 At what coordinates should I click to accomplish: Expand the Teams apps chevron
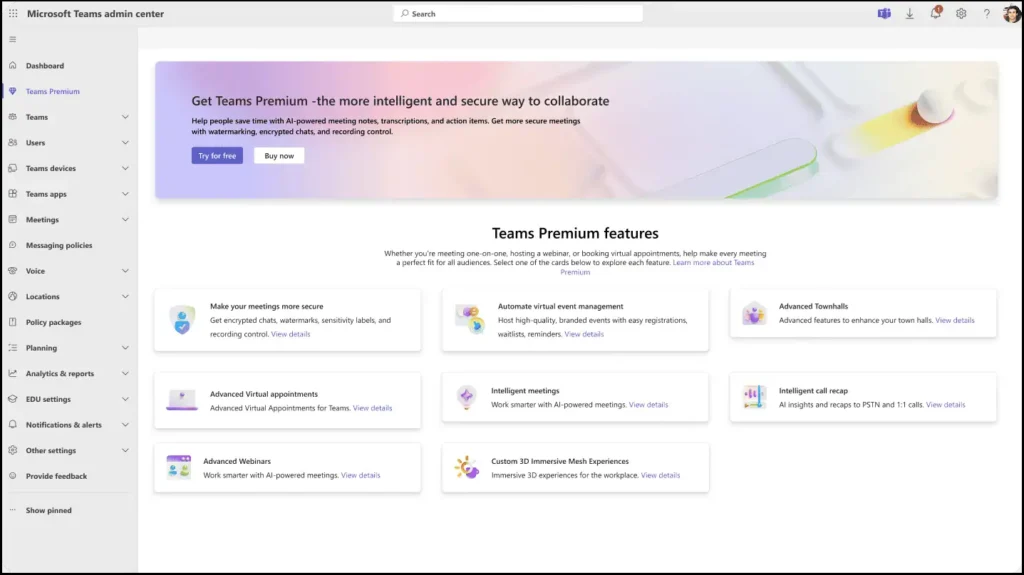coord(125,194)
